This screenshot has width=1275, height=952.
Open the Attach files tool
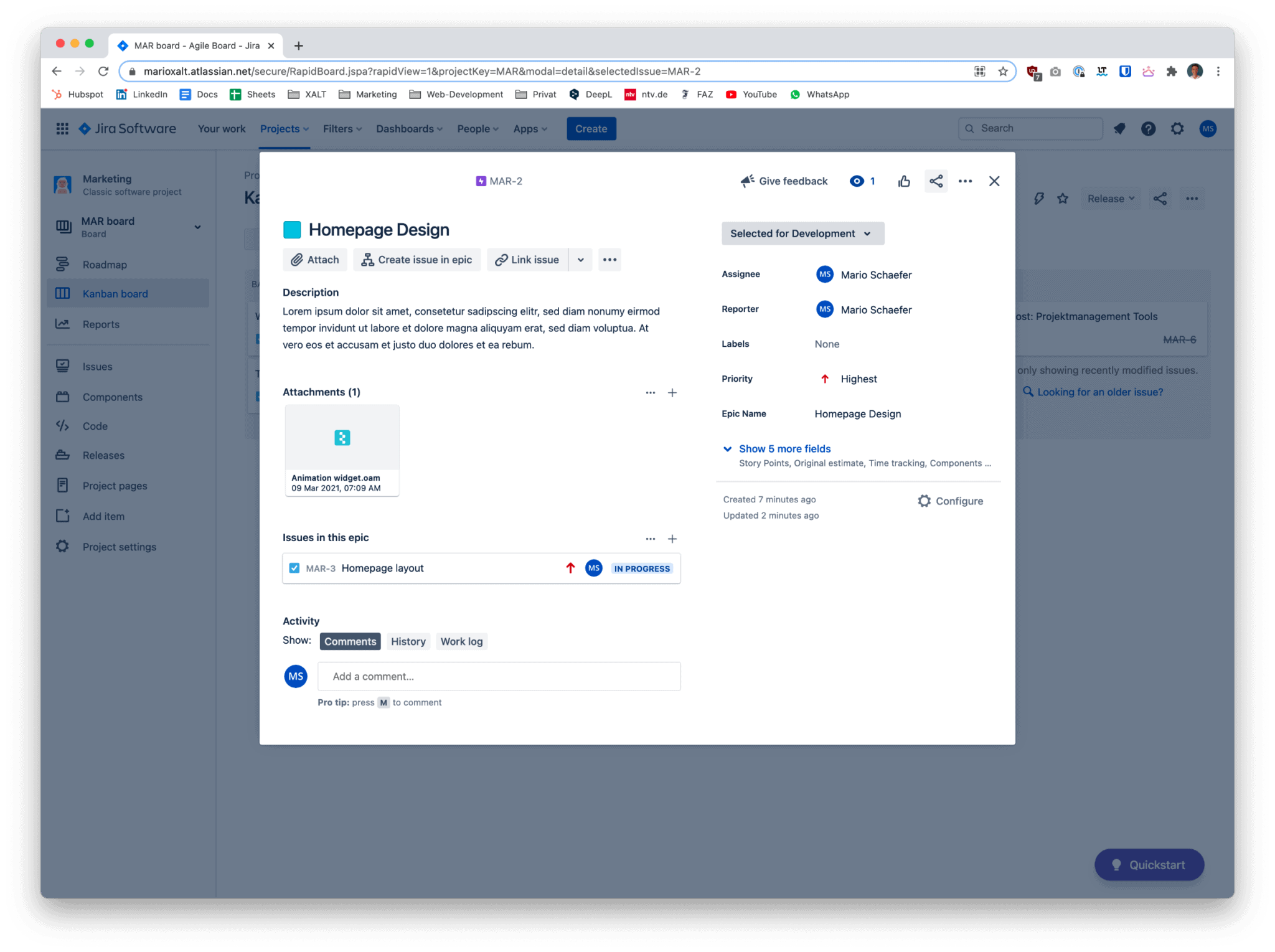tap(314, 260)
